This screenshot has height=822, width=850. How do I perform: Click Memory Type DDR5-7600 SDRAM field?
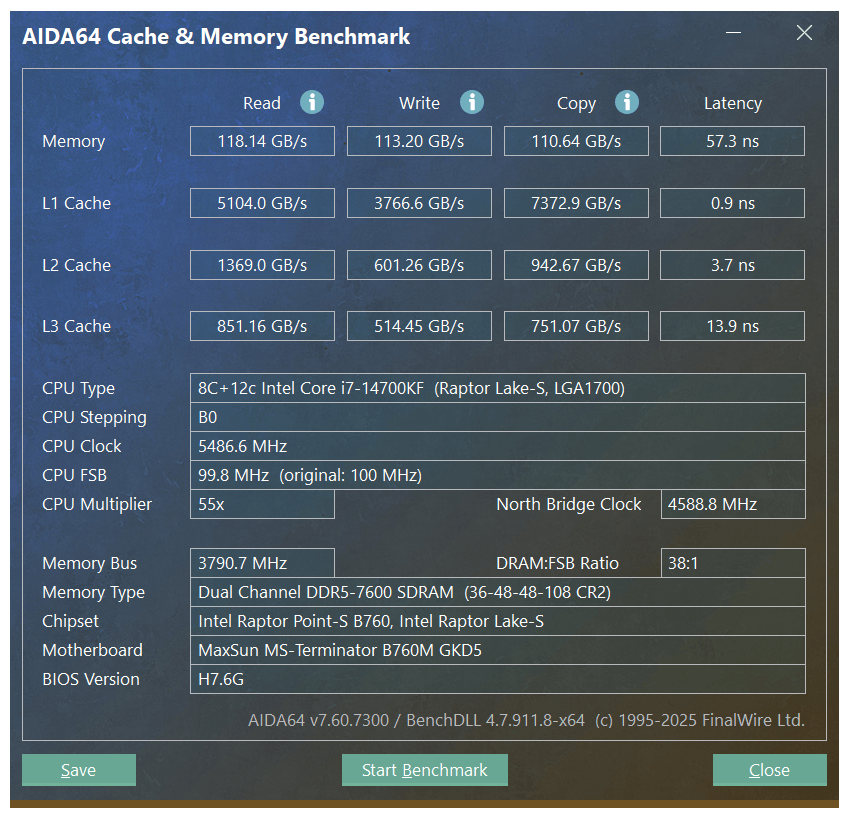[x=498, y=592]
